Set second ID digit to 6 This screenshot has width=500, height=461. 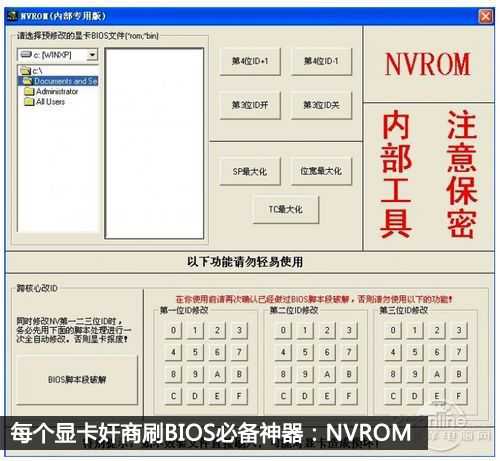pos(327,352)
